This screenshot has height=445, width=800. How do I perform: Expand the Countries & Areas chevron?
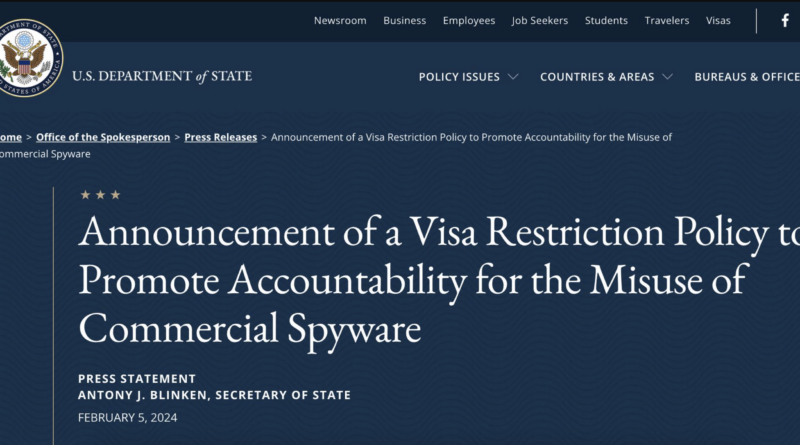(x=667, y=77)
